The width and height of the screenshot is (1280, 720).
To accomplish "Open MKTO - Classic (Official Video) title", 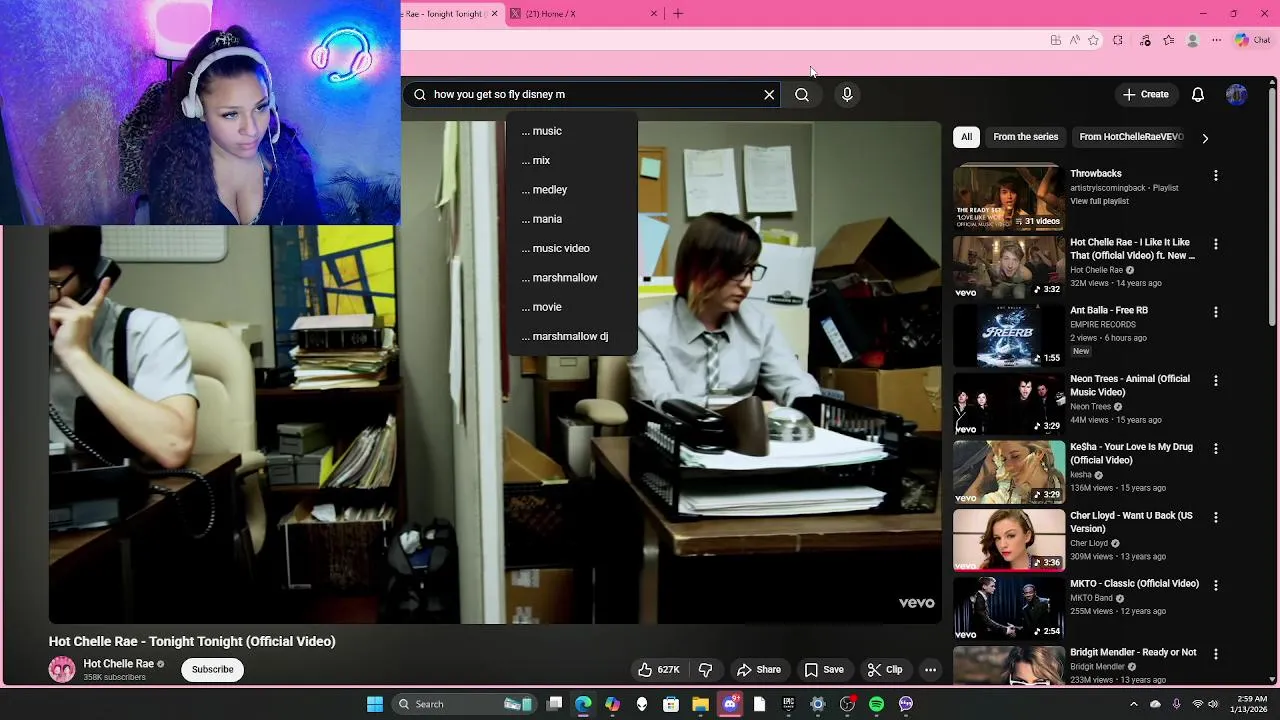I will click(x=1134, y=584).
